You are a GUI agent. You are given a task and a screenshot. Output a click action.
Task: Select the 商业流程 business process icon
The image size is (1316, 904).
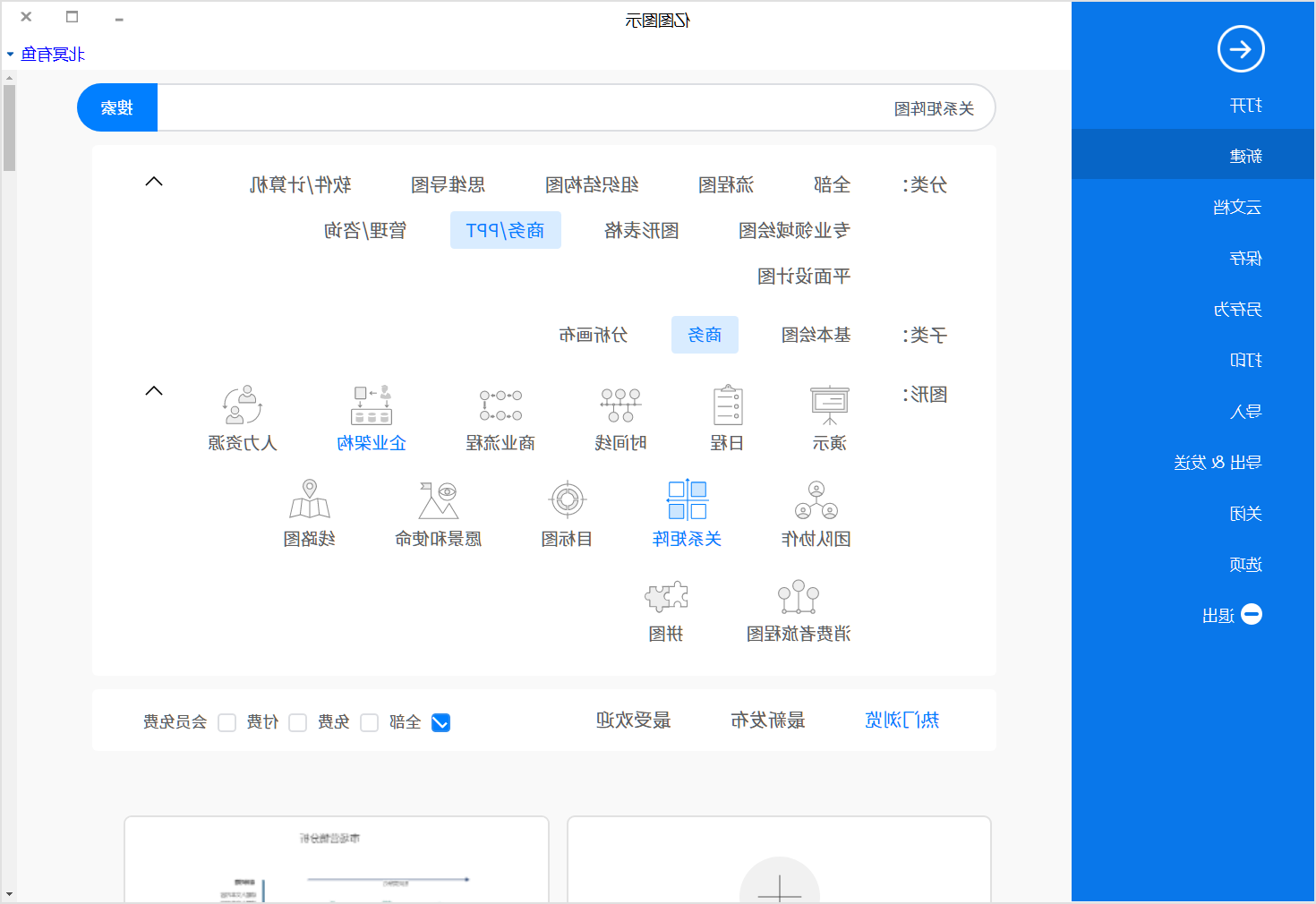500,405
